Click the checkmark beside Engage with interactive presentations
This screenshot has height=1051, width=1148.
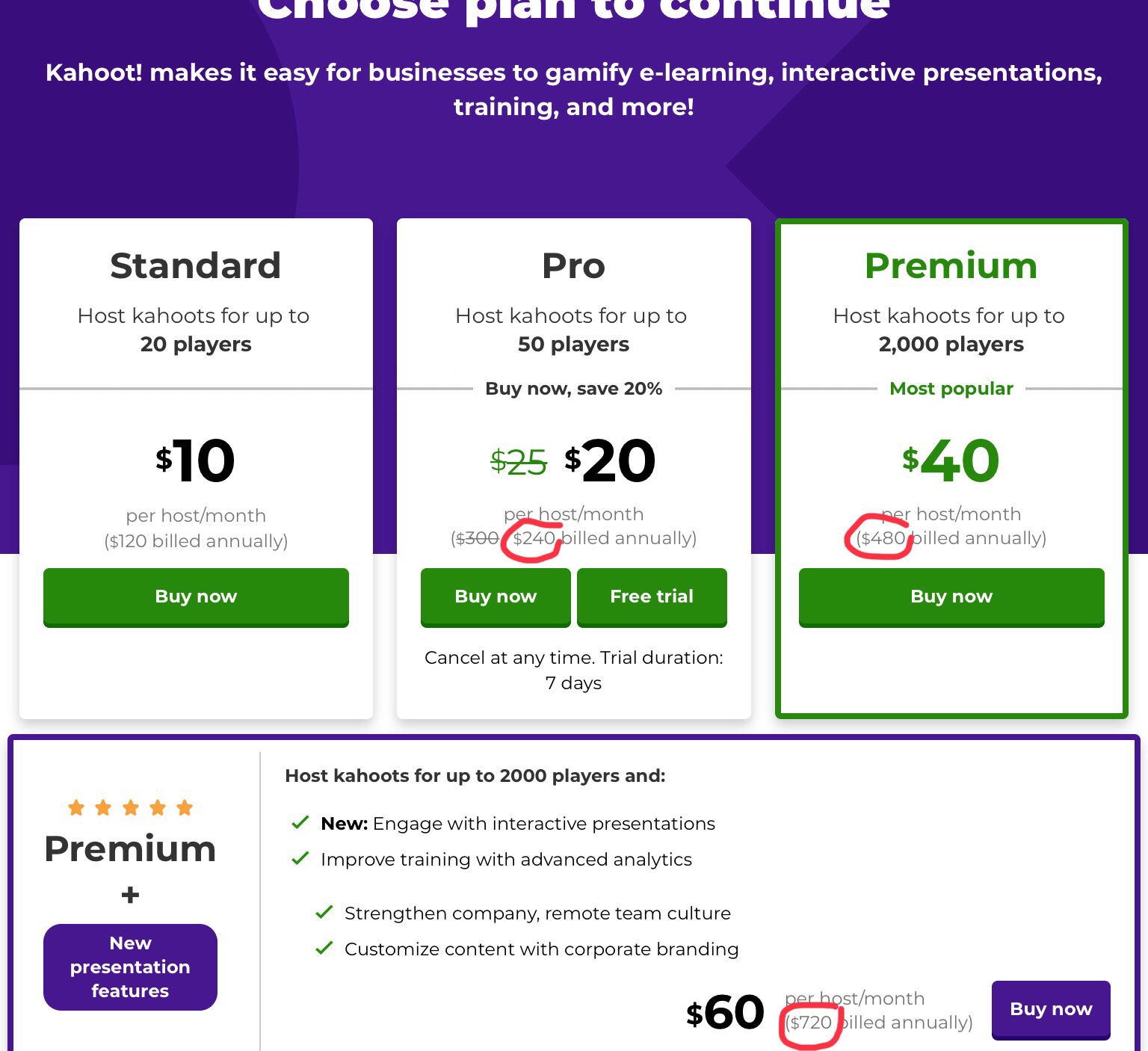pyautogui.click(x=300, y=823)
